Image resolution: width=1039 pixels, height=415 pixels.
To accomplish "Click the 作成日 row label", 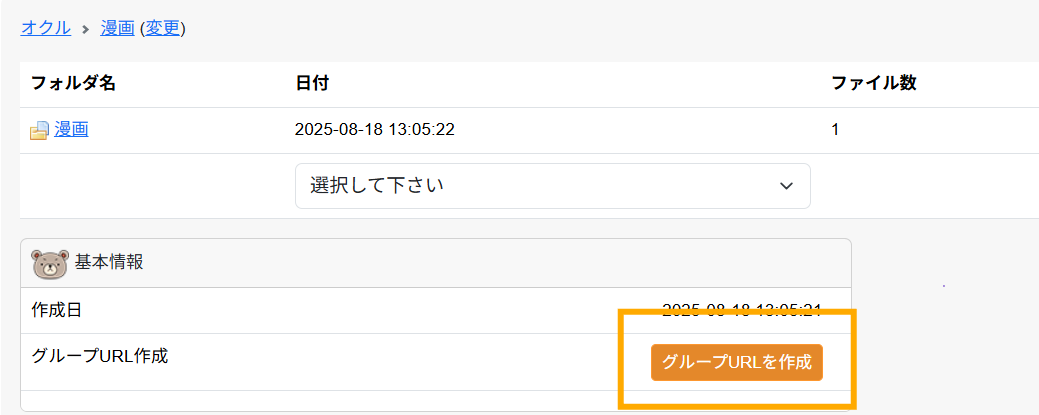I will pyautogui.click(x=56, y=310).
